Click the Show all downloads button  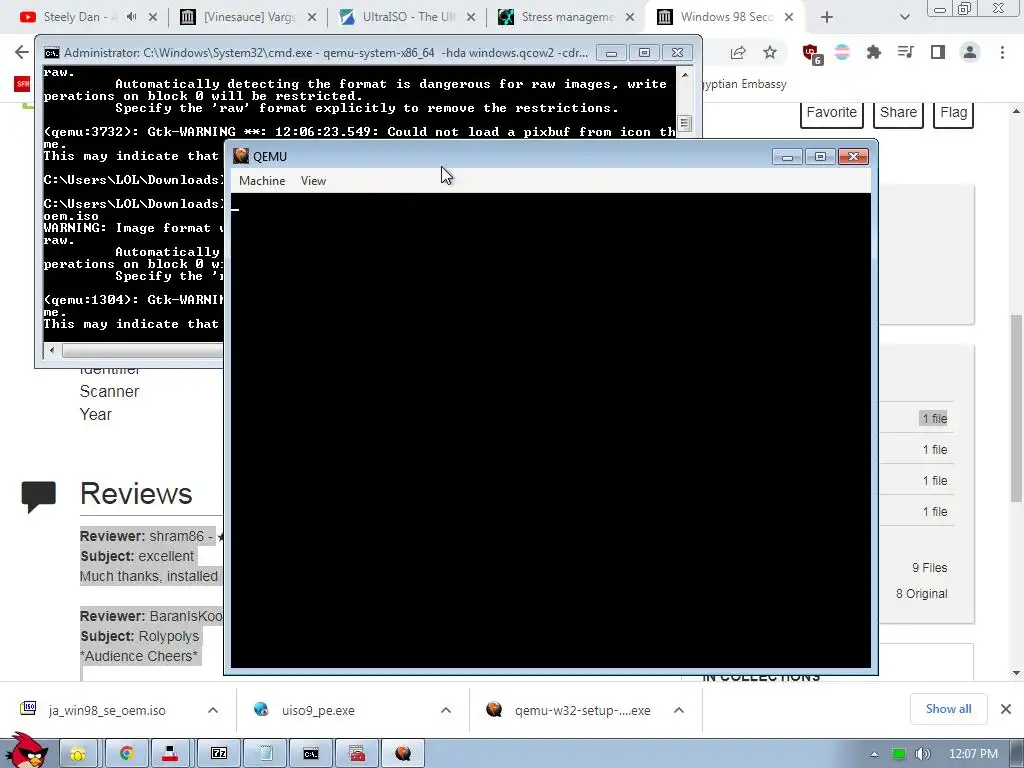tap(948, 709)
